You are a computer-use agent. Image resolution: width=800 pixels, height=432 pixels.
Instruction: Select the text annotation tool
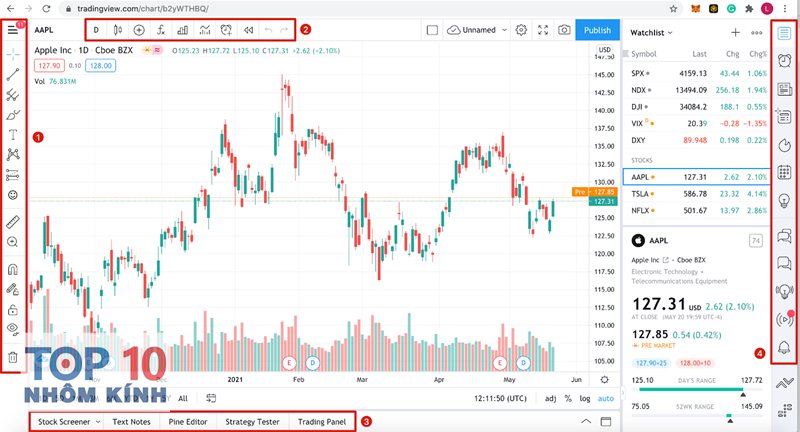coord(13,135)
